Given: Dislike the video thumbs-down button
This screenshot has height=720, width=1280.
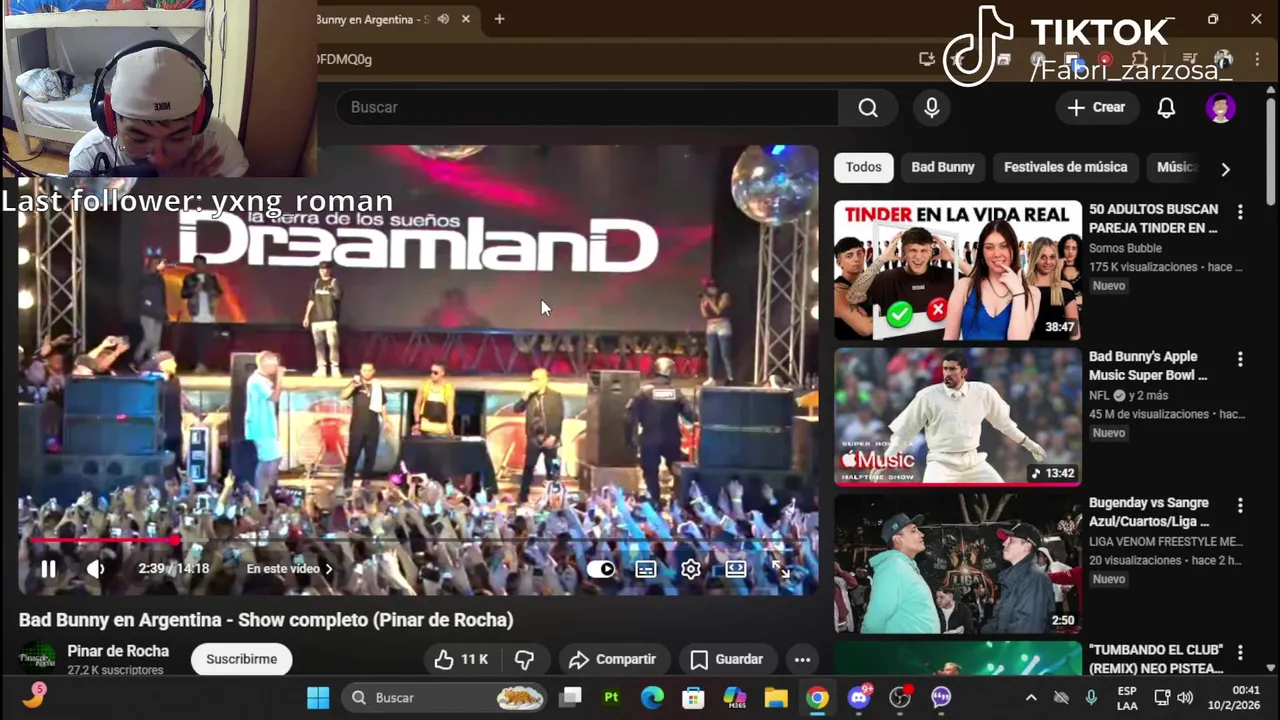Looking at the screenshot, I should (x=524, y=659).
